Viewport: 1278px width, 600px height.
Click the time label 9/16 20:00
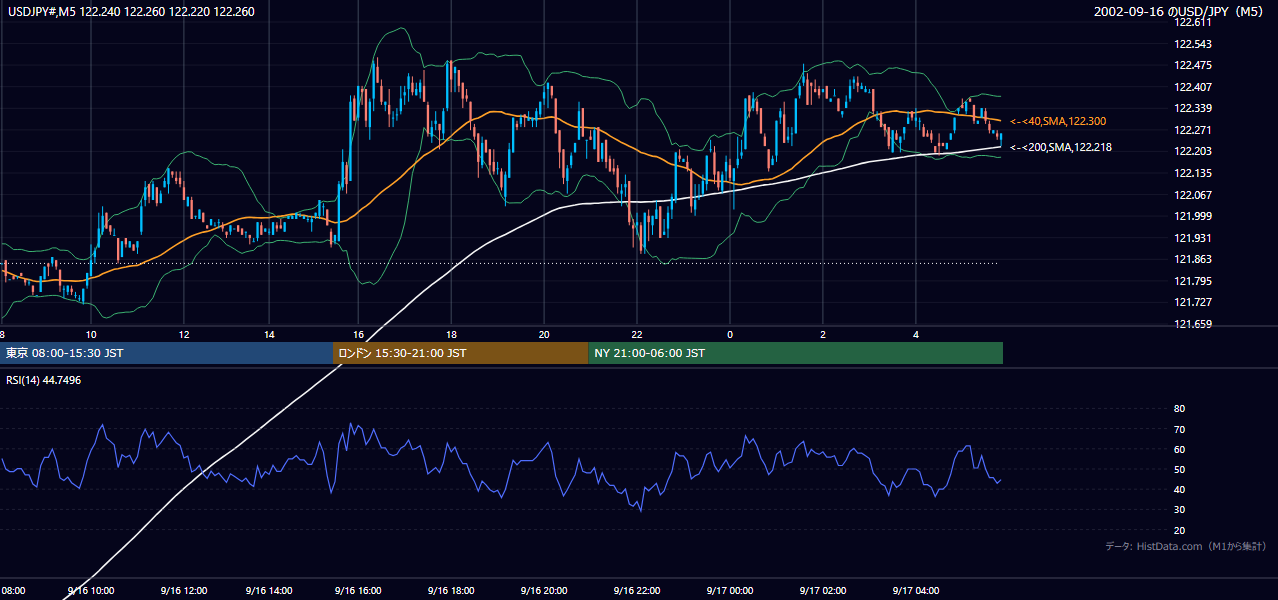coord(545,591)
